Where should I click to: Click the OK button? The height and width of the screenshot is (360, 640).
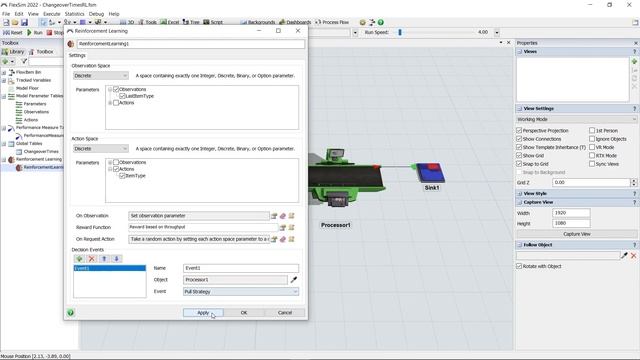click(x=244, y=313)
